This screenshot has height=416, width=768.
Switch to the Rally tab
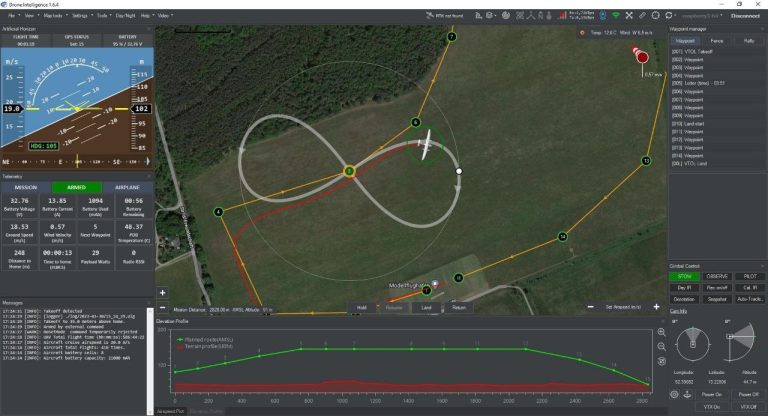(747, 41)
